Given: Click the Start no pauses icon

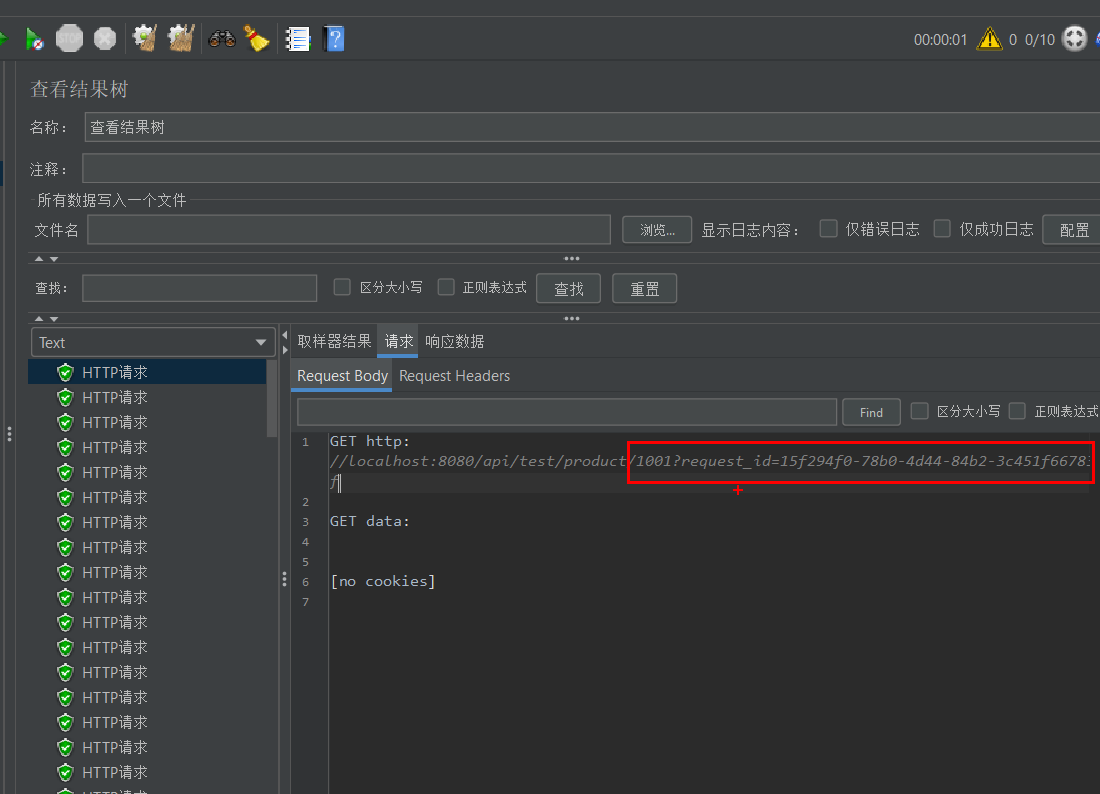Looking at the screenshot, I should click(x=33, y=39).
